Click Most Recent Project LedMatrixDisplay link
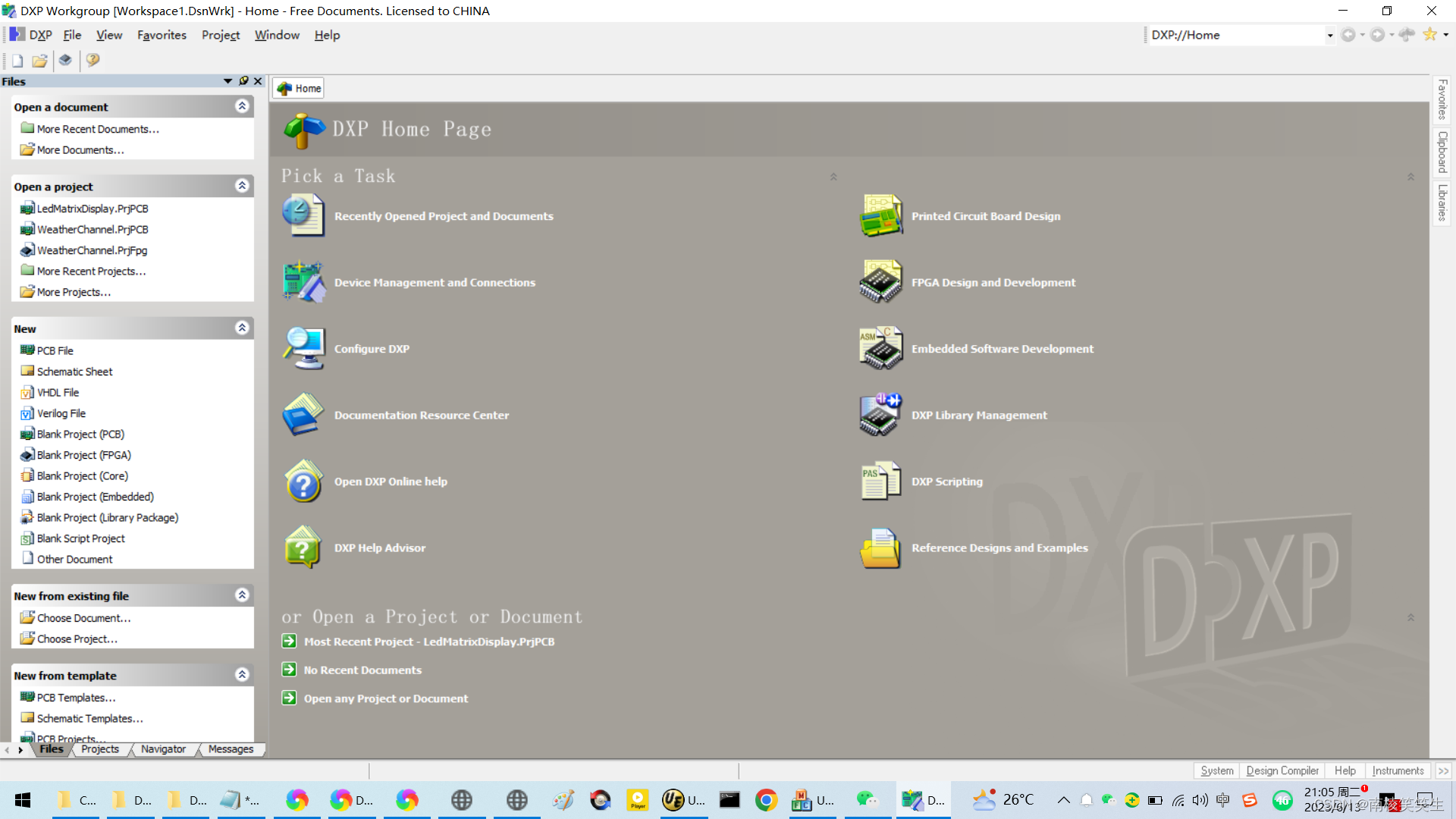This screenshot has width=1456, height=819. click(429, 642)
